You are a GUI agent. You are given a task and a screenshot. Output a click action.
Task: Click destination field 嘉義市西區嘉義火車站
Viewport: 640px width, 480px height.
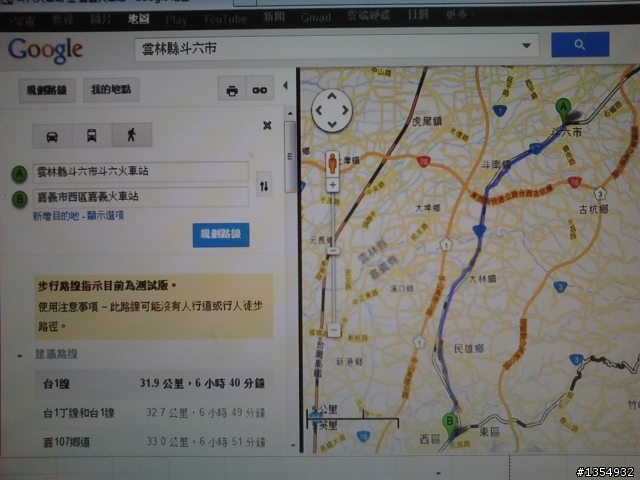coord(140,197)
